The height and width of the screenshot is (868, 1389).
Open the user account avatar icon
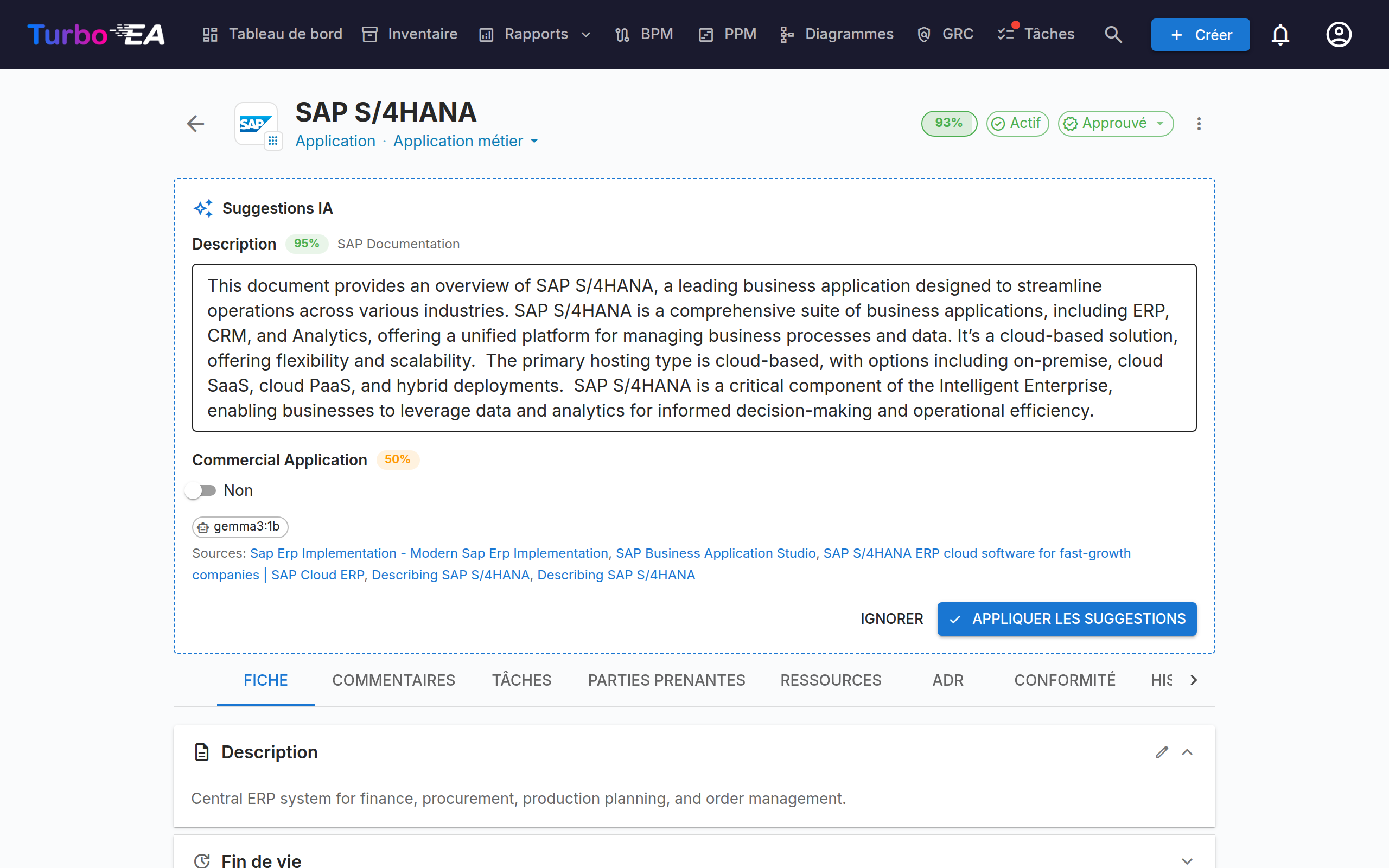pyautogui.click(x=1339, y=34)
